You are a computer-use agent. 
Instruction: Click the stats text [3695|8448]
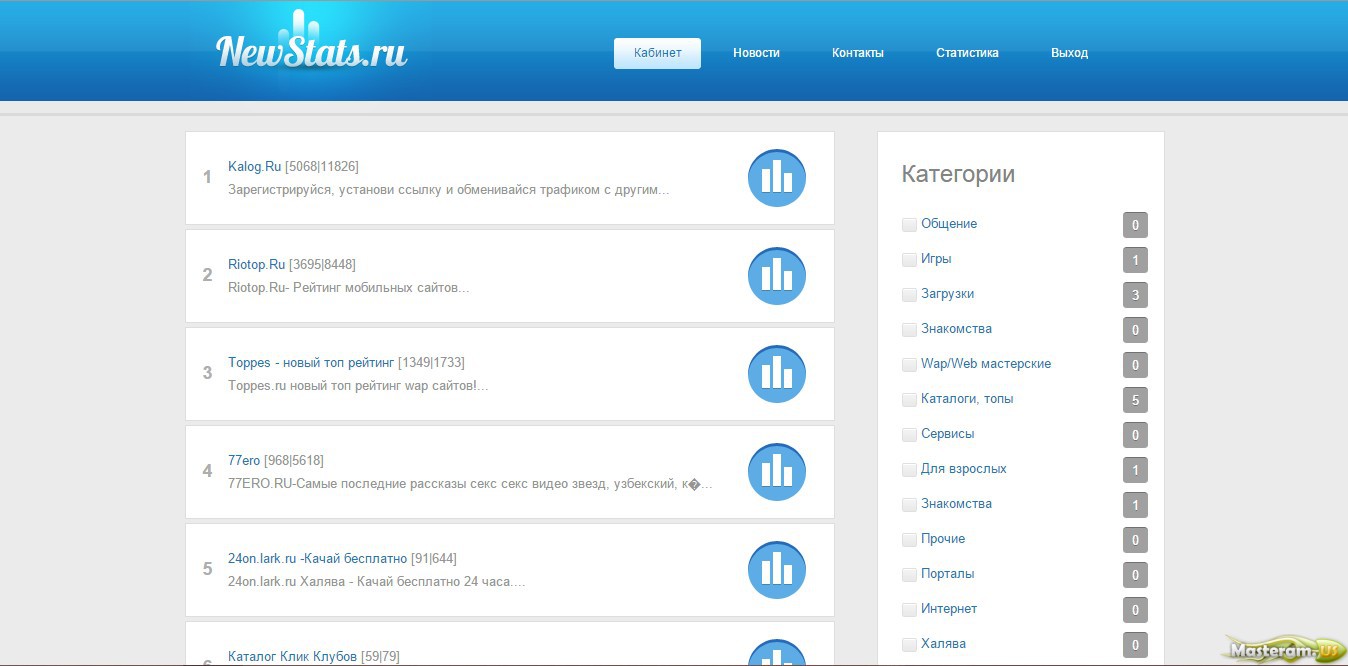[322, 265]
